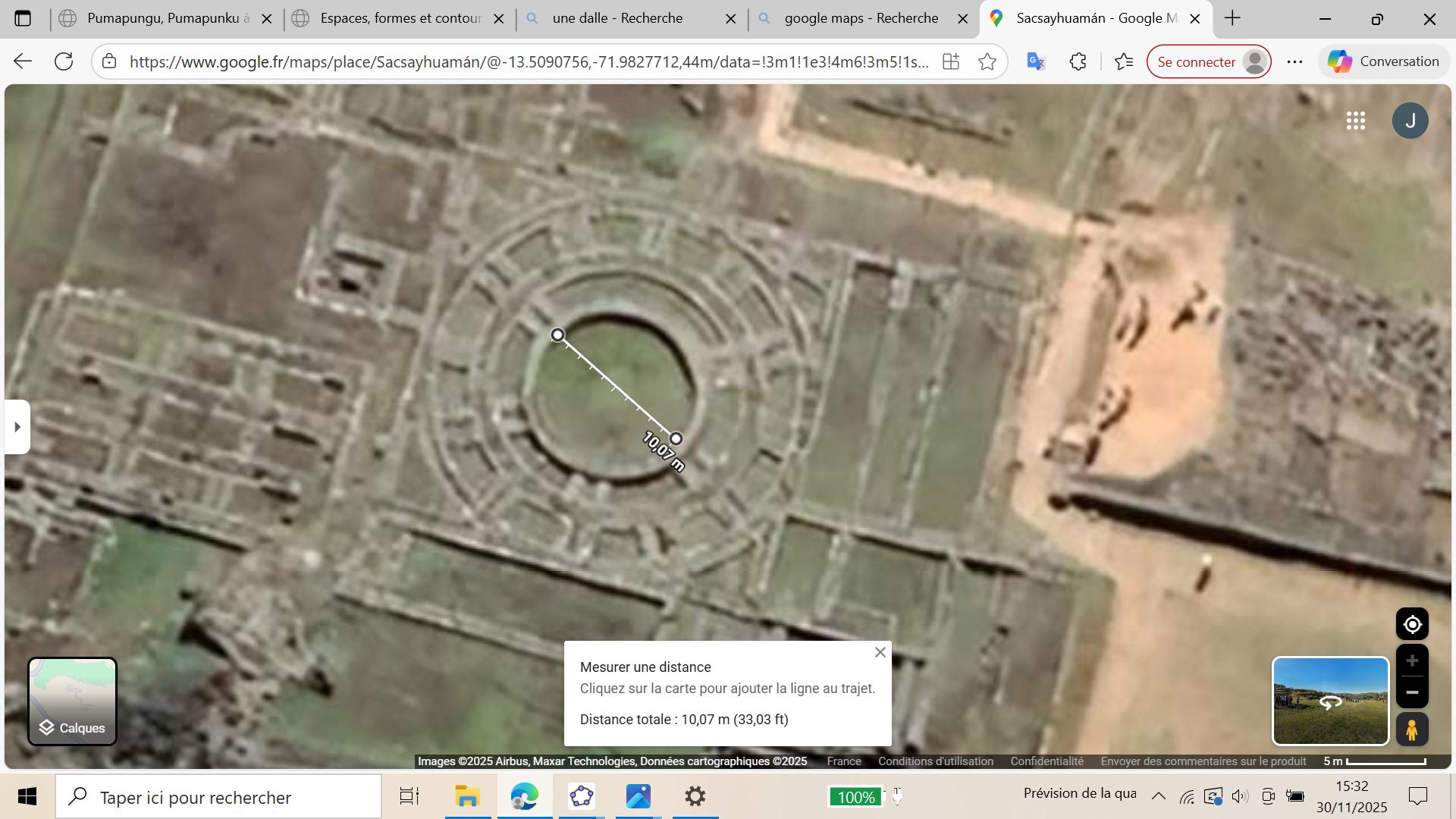Open the Street View photo thumbnail
1456x819 pixels.
pos(1330,701)
